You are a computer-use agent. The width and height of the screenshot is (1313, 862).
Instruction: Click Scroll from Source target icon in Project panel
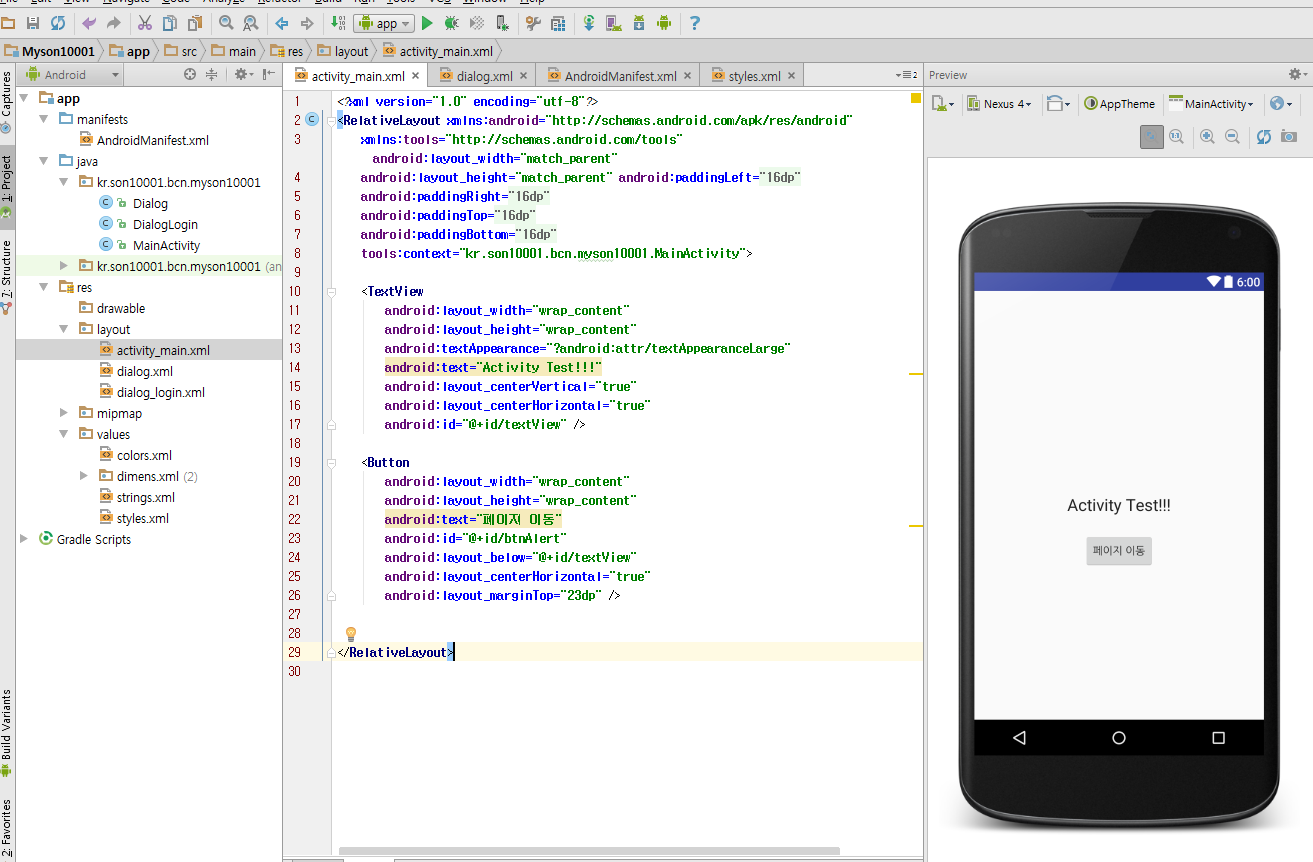pos(190,74)
